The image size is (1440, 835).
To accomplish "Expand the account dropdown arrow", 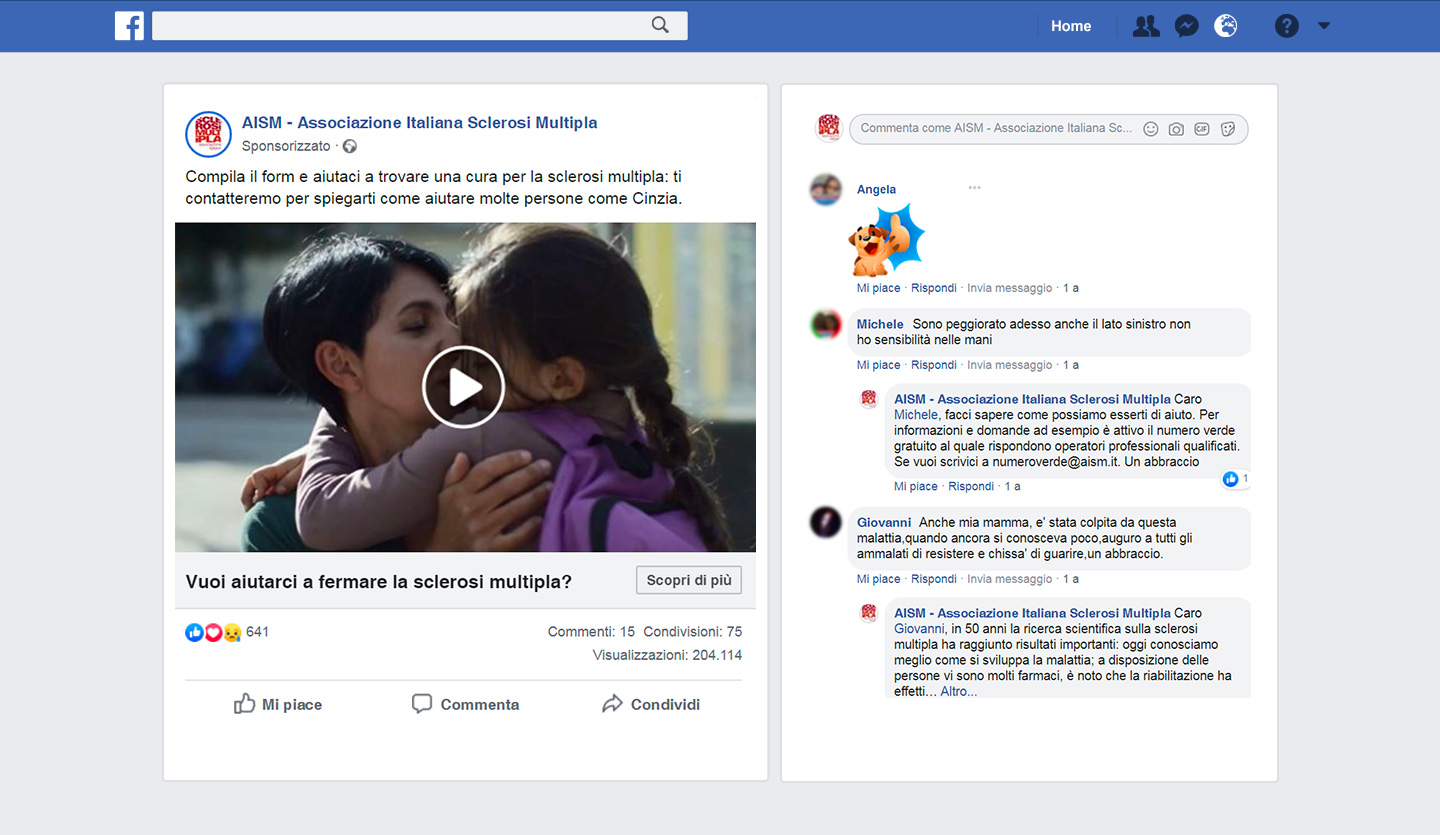I will click(1324, 26).
